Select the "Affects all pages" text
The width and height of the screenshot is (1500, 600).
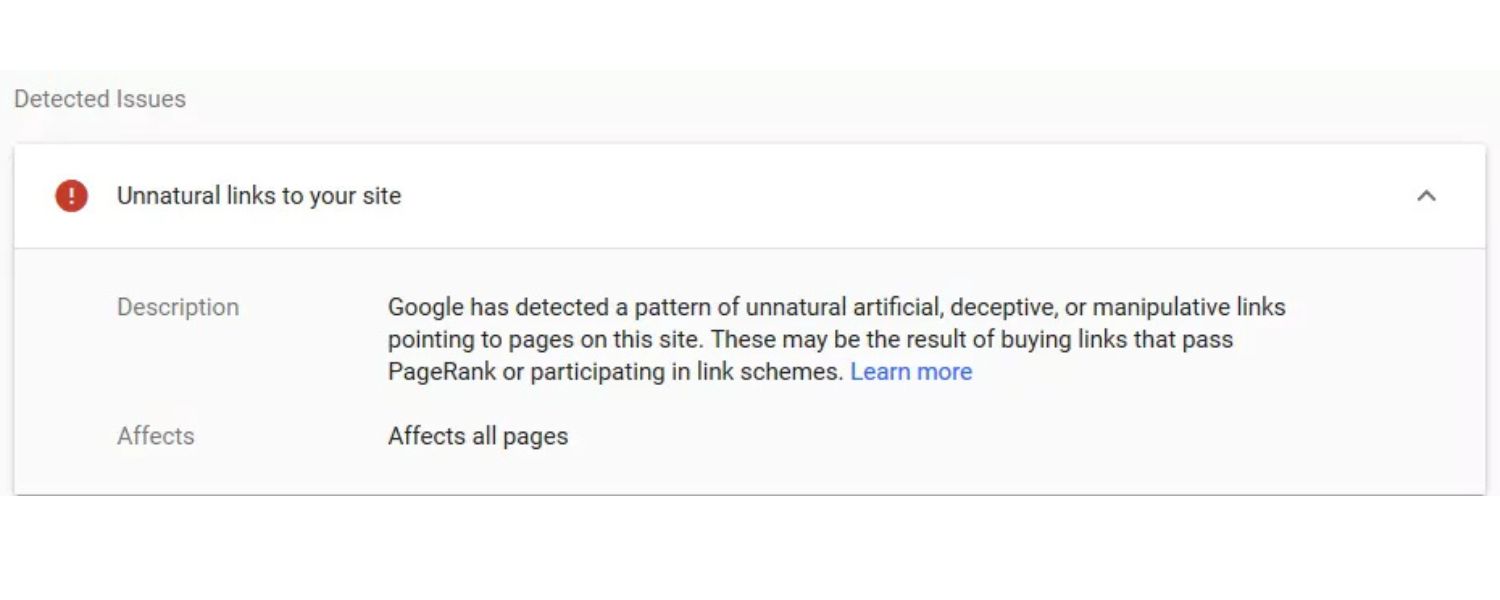[478, 436]
